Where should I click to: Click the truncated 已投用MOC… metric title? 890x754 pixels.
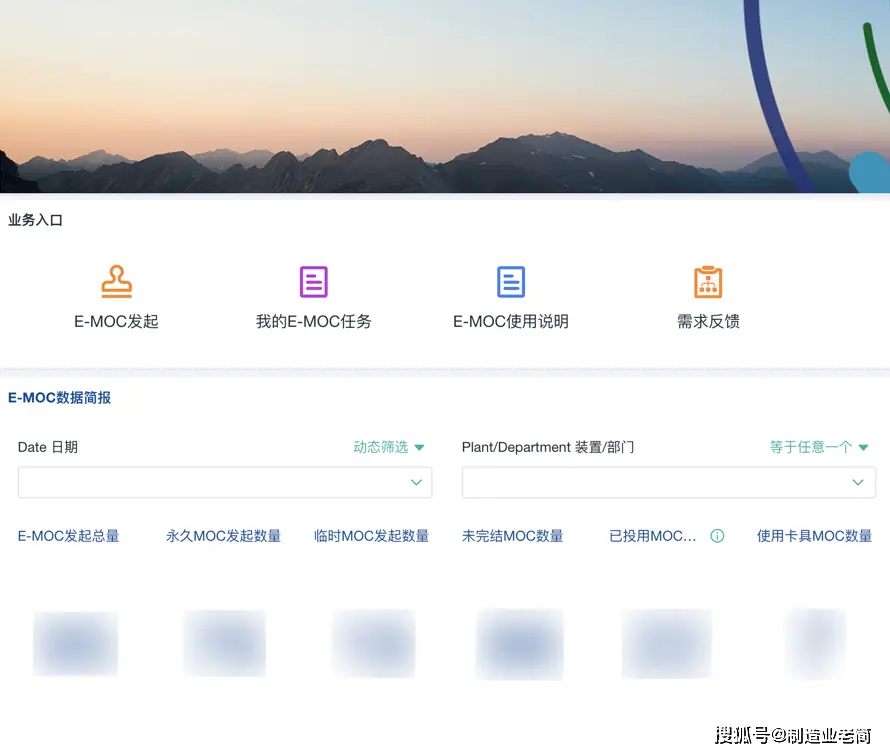653,536
